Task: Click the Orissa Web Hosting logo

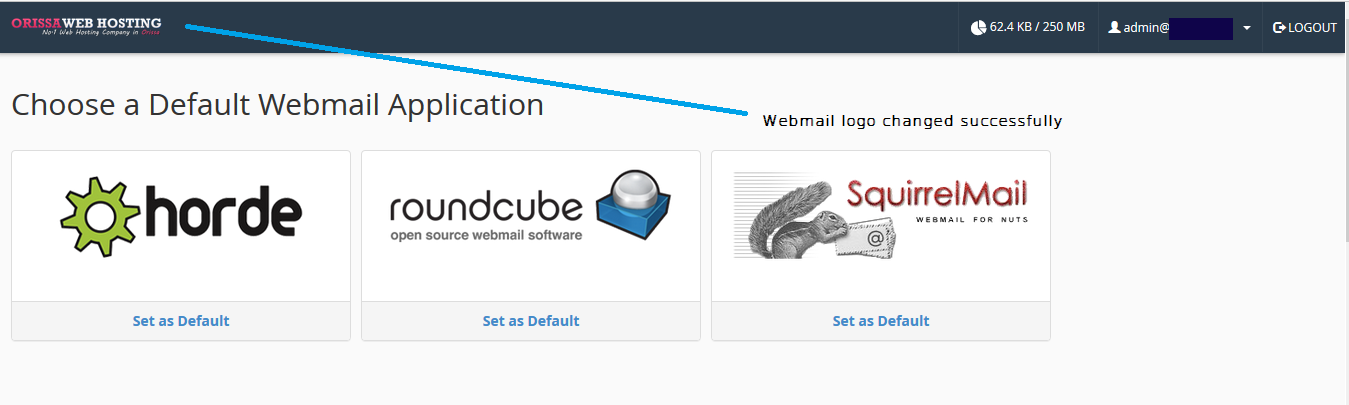Action: [x=86, y=26]
